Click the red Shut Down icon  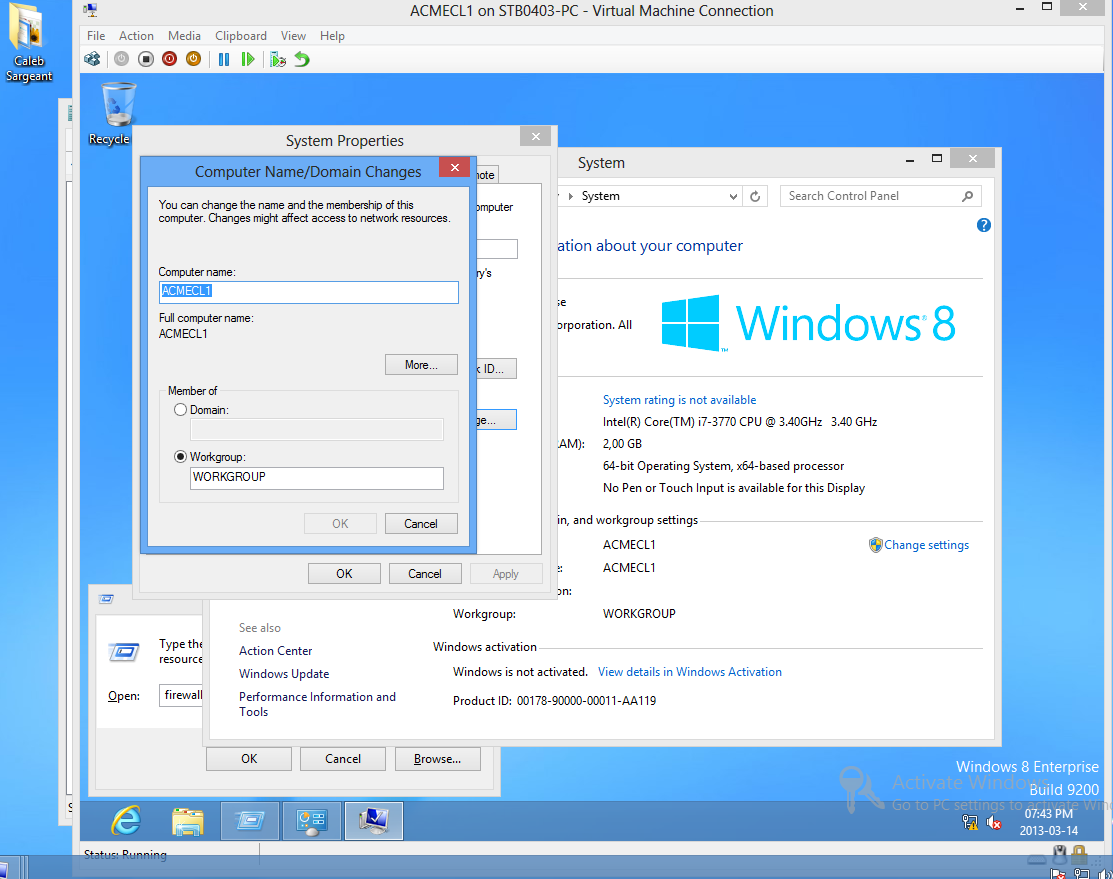(169, 59)
